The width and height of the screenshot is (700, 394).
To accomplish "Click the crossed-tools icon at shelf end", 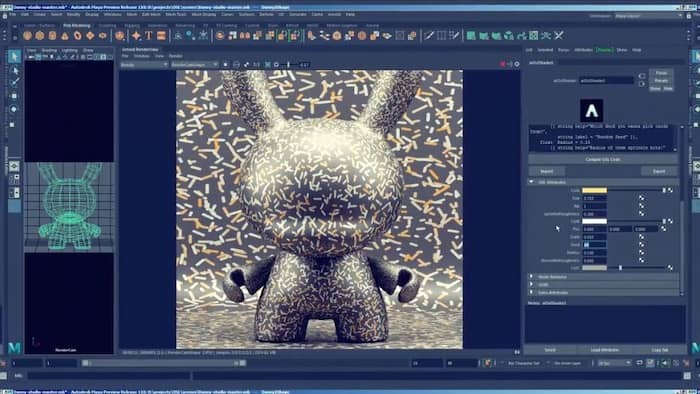I will (x=558, y=35).
